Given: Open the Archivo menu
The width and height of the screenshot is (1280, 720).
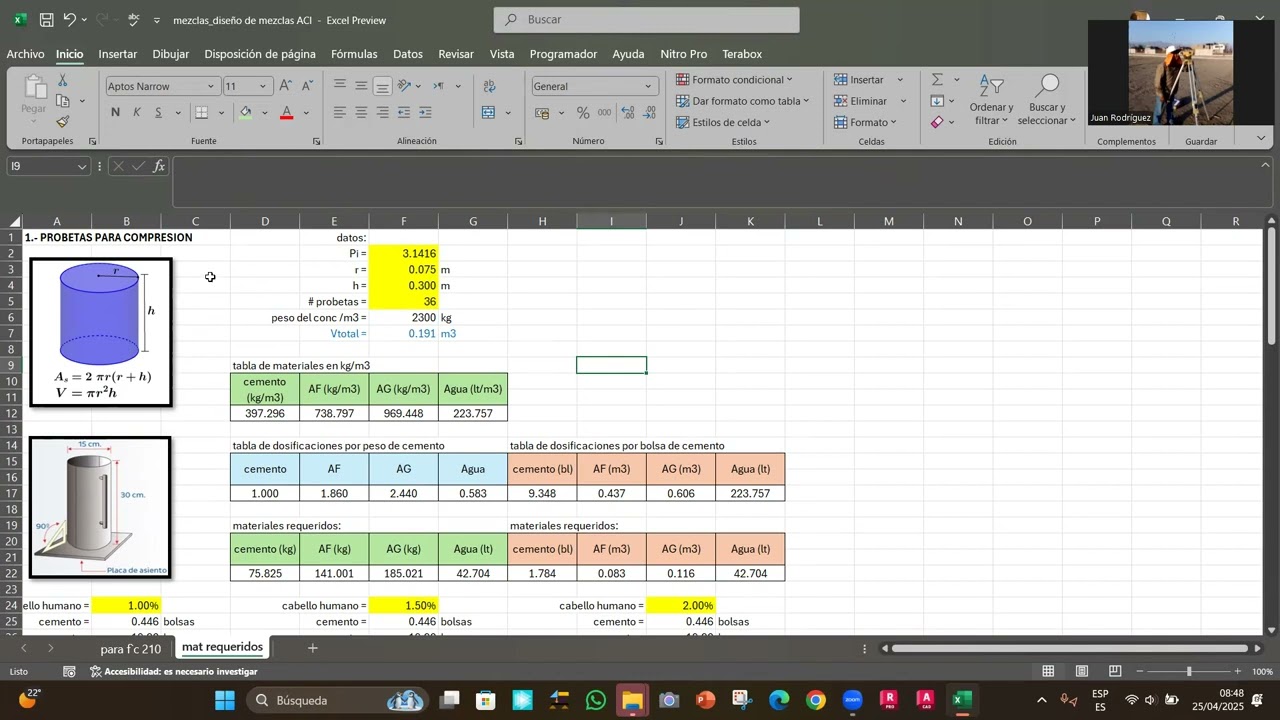Looking at the screenshot, I should click(x=26, y=54).
